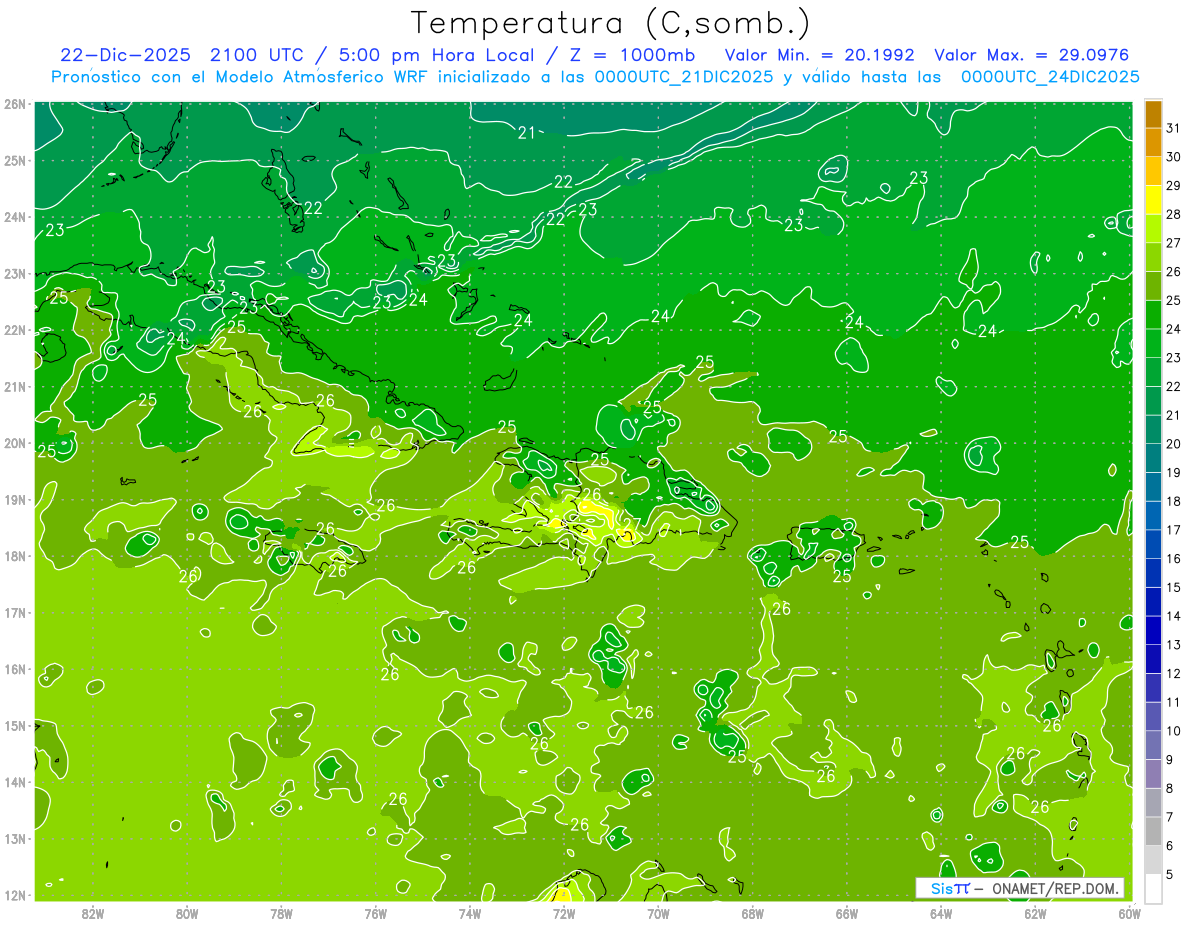Click 'Valor Min. = 20.1992' text
Viewport: 1200px width, 927px height.
820,56
